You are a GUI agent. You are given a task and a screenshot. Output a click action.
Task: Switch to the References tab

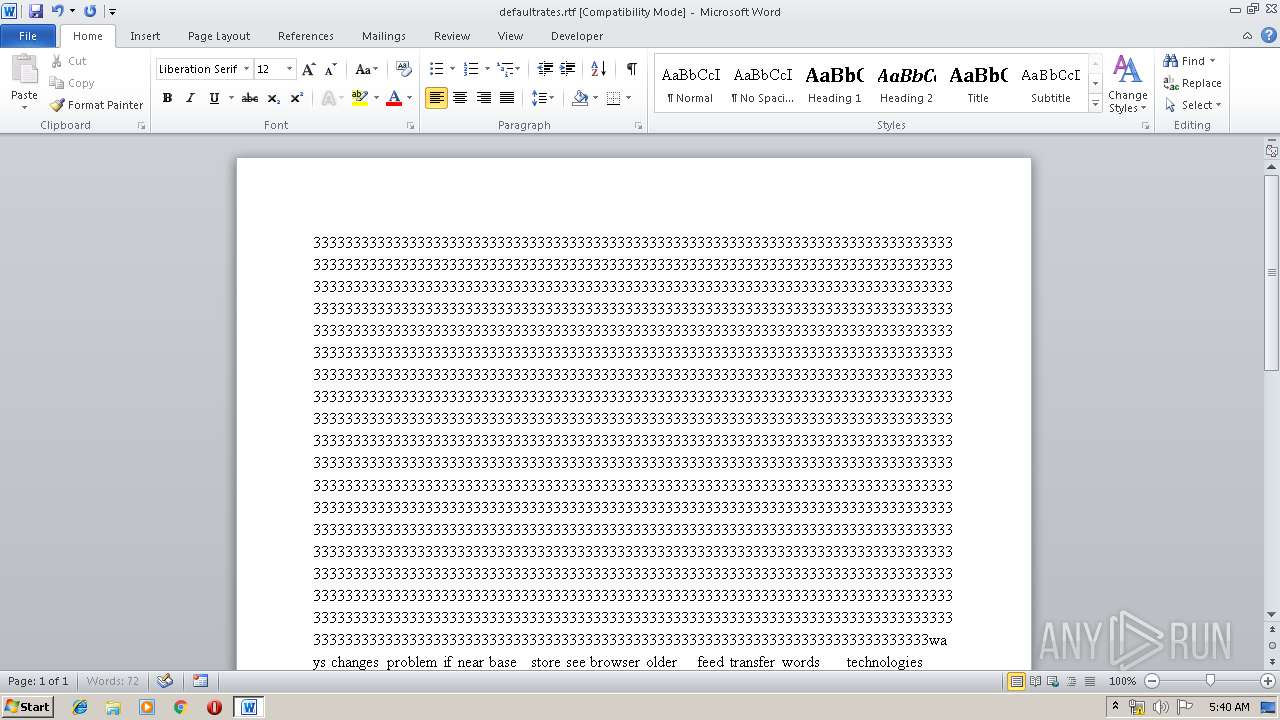click(306, 36)
